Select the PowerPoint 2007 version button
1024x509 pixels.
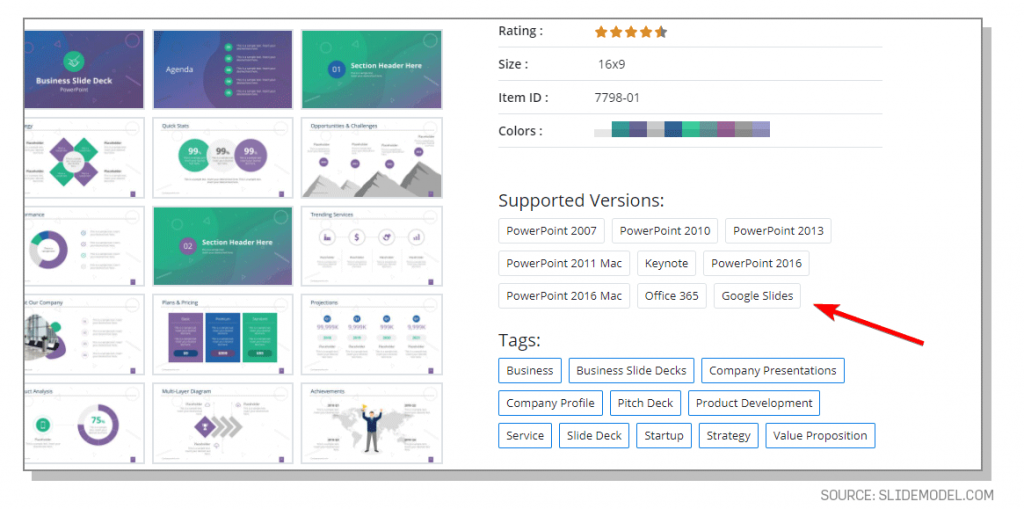[551, 231]
